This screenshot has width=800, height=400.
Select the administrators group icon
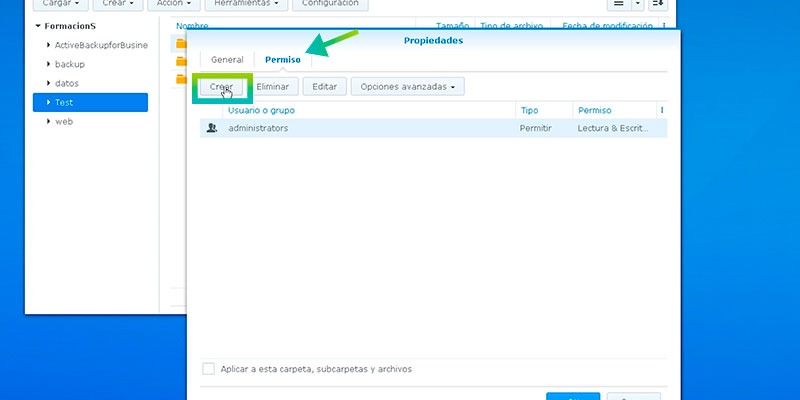click(x=212, y=128)
